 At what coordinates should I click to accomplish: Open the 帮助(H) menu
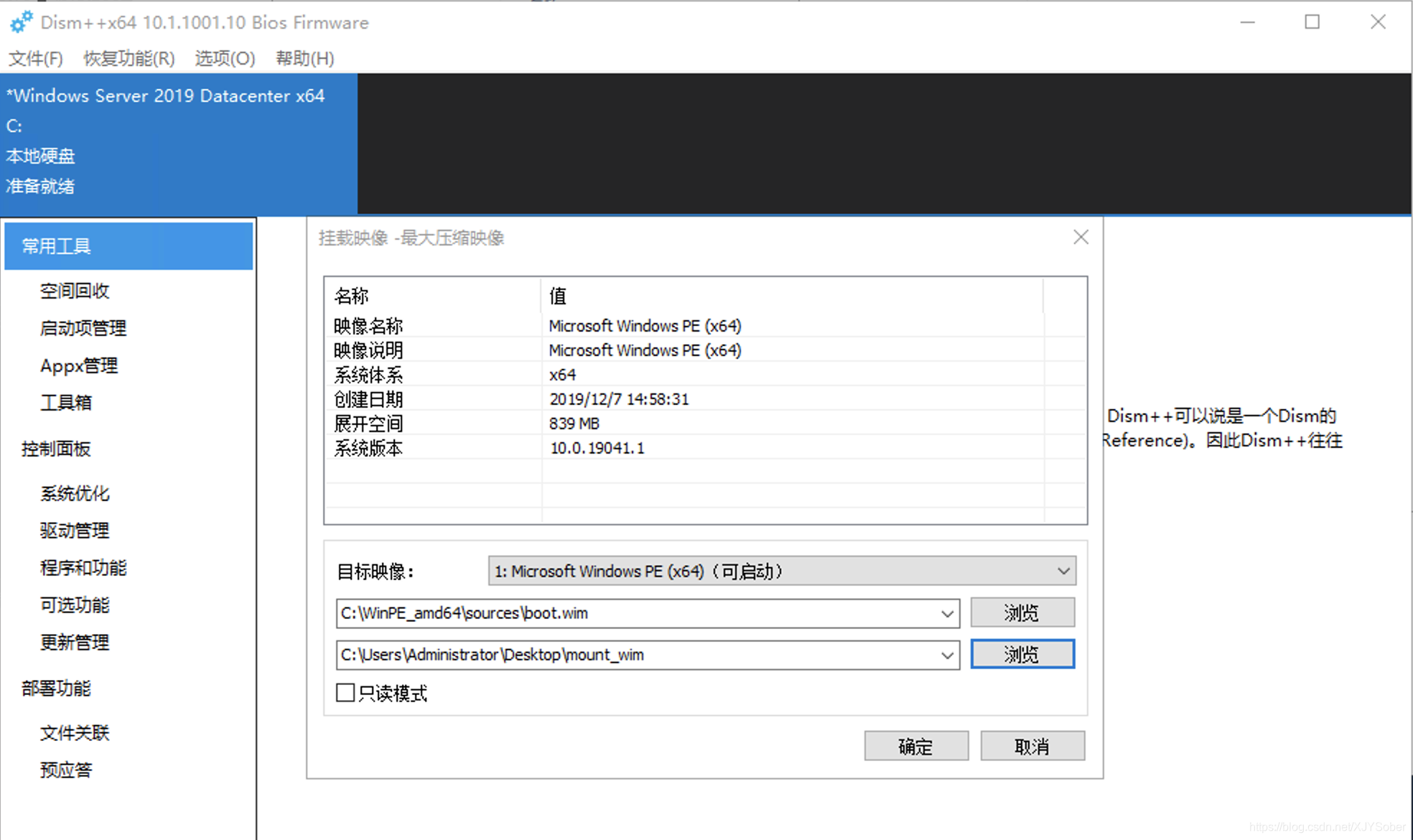pyautogui.click(x=305, y=58)
